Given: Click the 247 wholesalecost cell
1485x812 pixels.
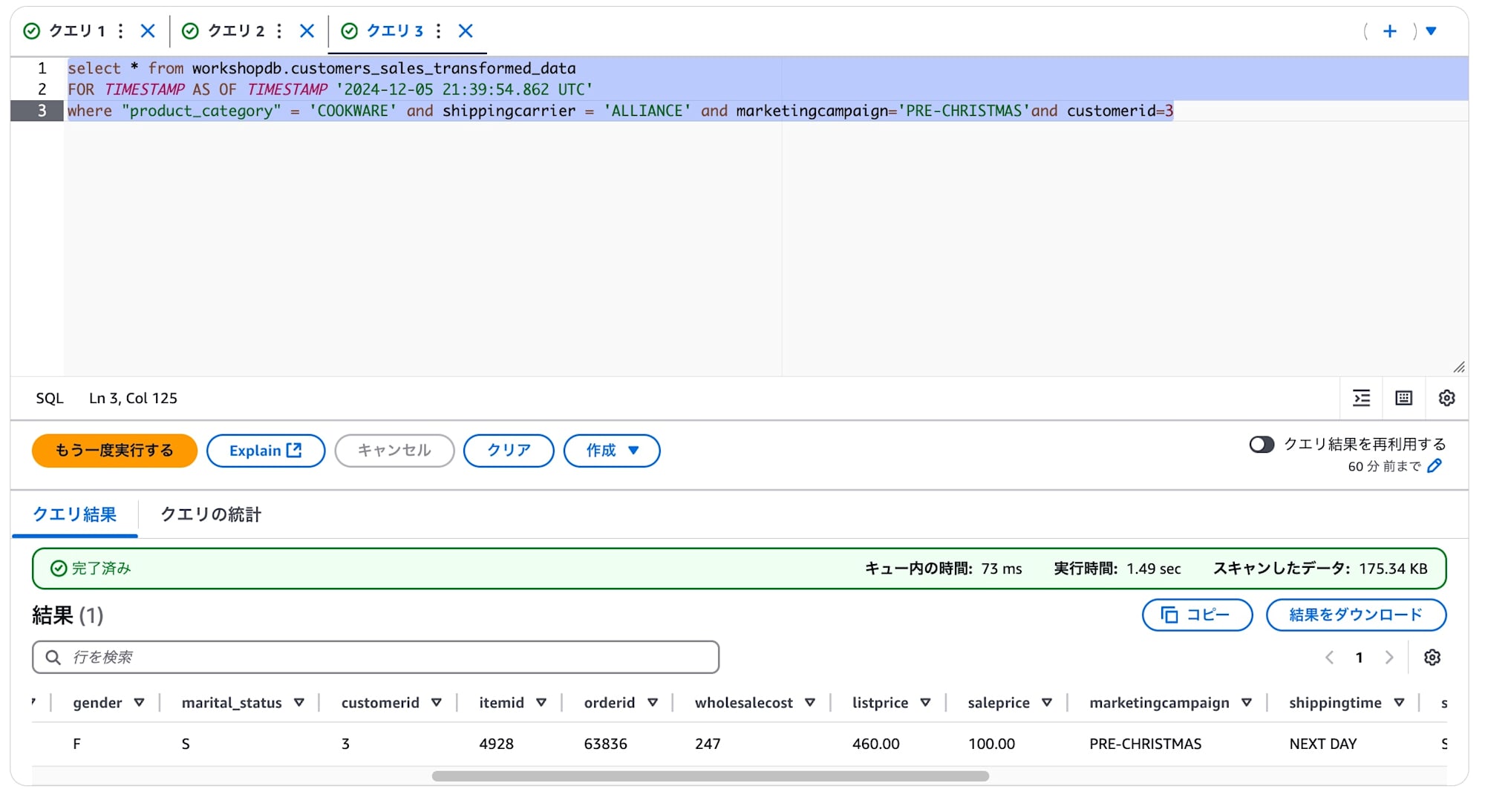Looking at the screenshot, I should 708,744.
